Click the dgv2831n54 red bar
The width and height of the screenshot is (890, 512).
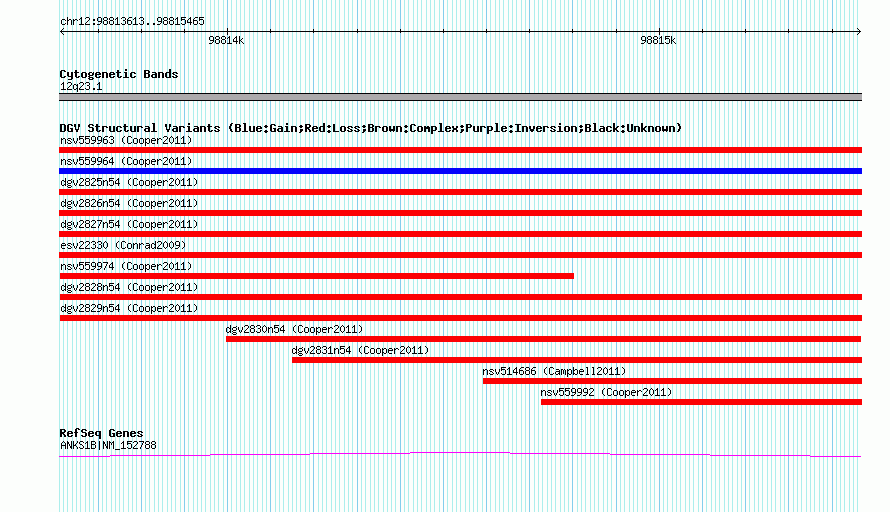577,360
